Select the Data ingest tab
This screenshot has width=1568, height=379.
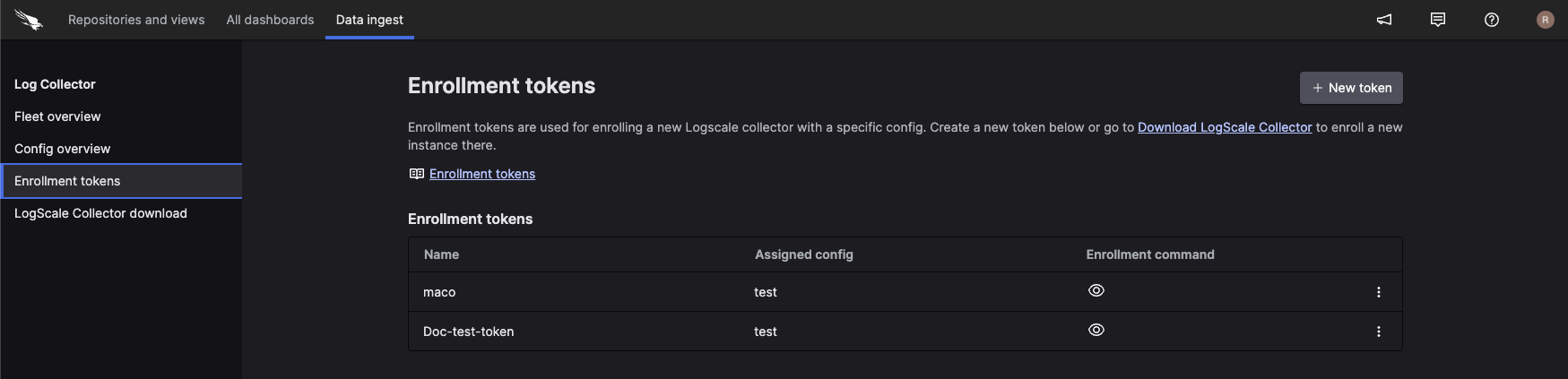[369, 20]
